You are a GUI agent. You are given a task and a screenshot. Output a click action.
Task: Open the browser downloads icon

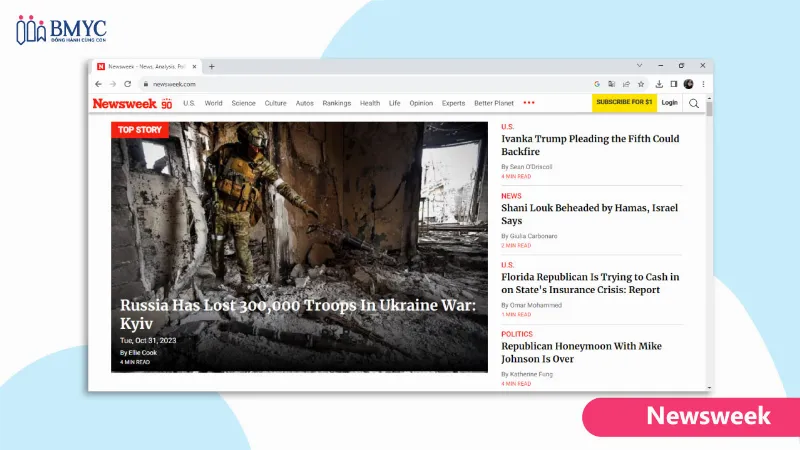coord(660,84)
